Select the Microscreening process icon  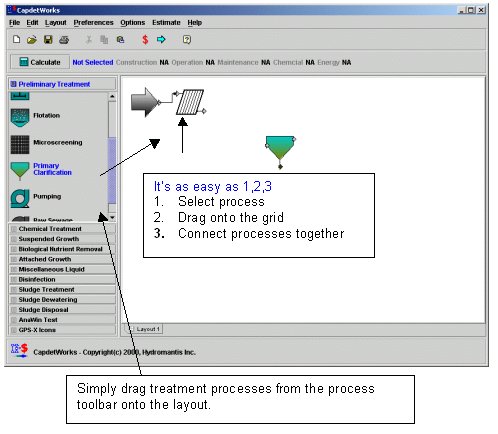20,144
